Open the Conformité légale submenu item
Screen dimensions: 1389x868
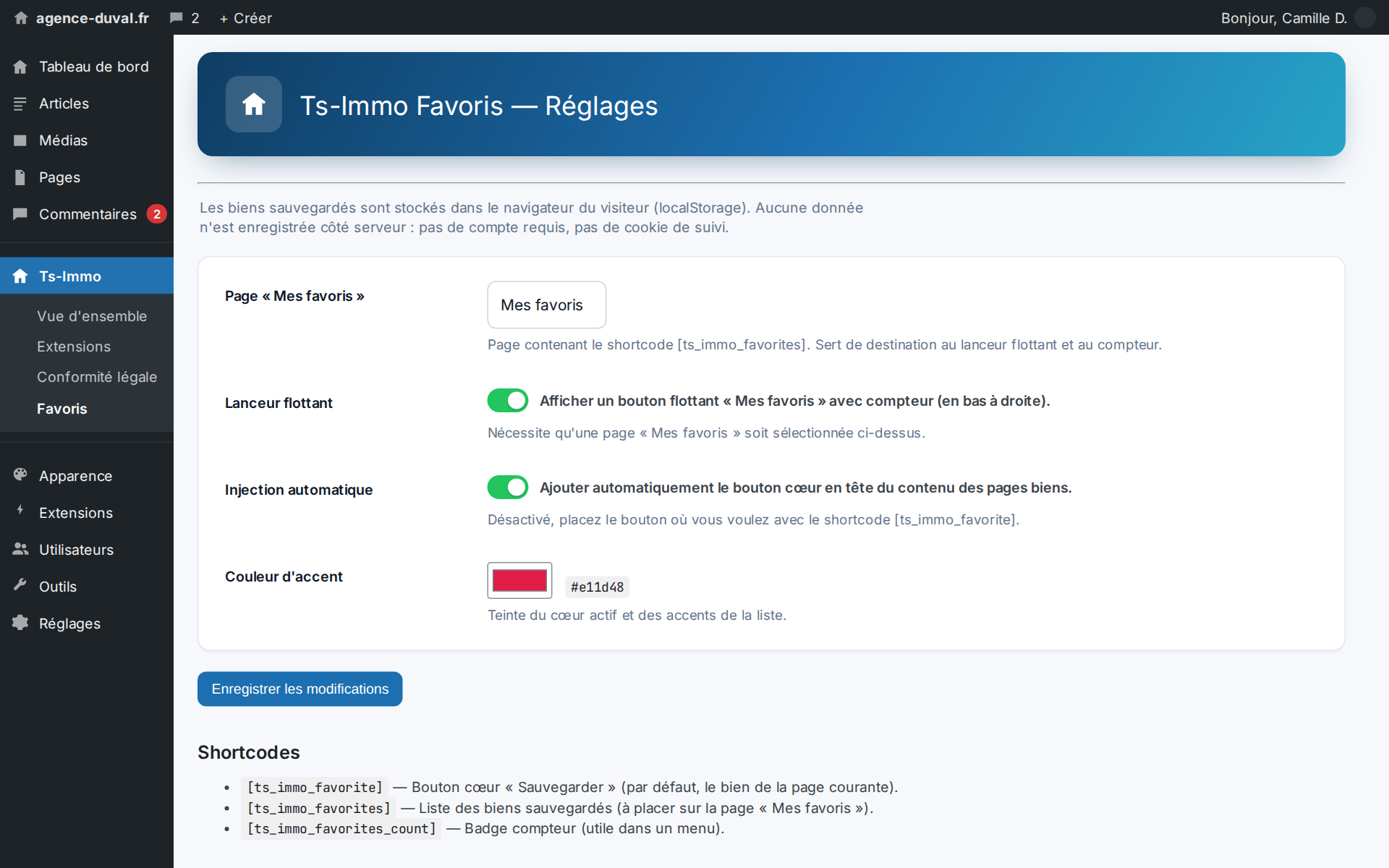click(x=97, y=377)
